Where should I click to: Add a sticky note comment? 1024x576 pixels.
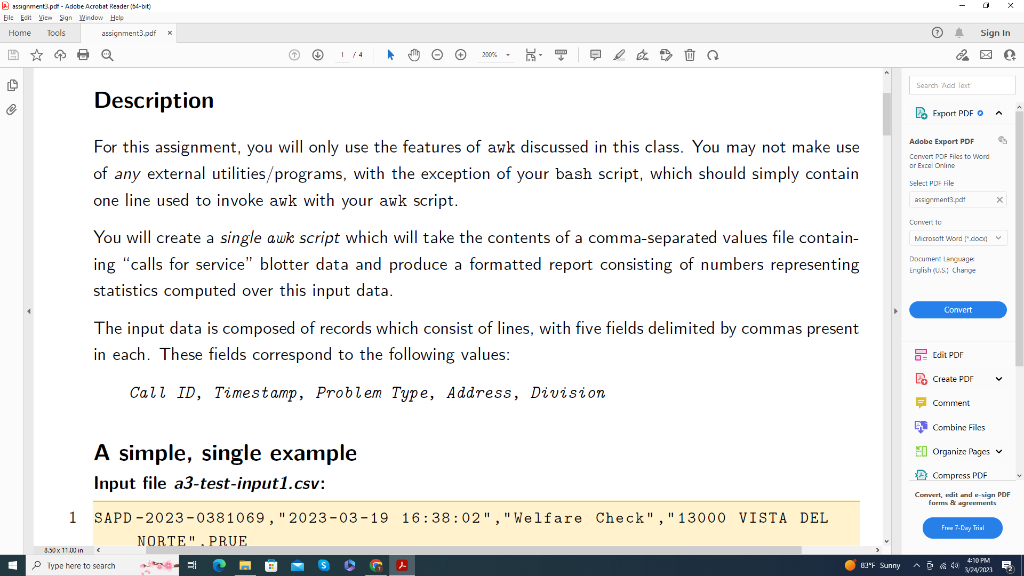(x=596, y=56)
